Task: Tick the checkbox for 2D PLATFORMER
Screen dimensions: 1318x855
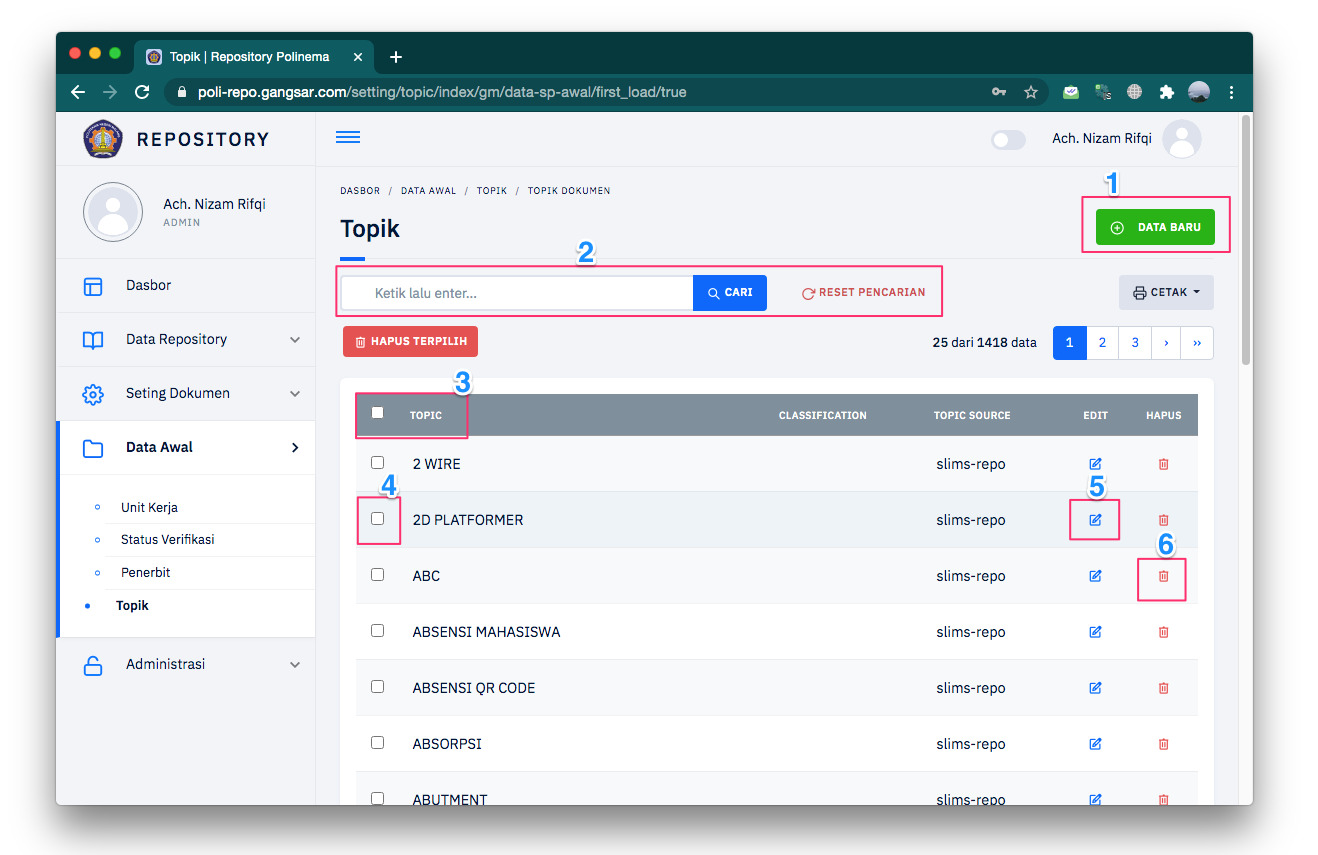Action: pos(377,519)
